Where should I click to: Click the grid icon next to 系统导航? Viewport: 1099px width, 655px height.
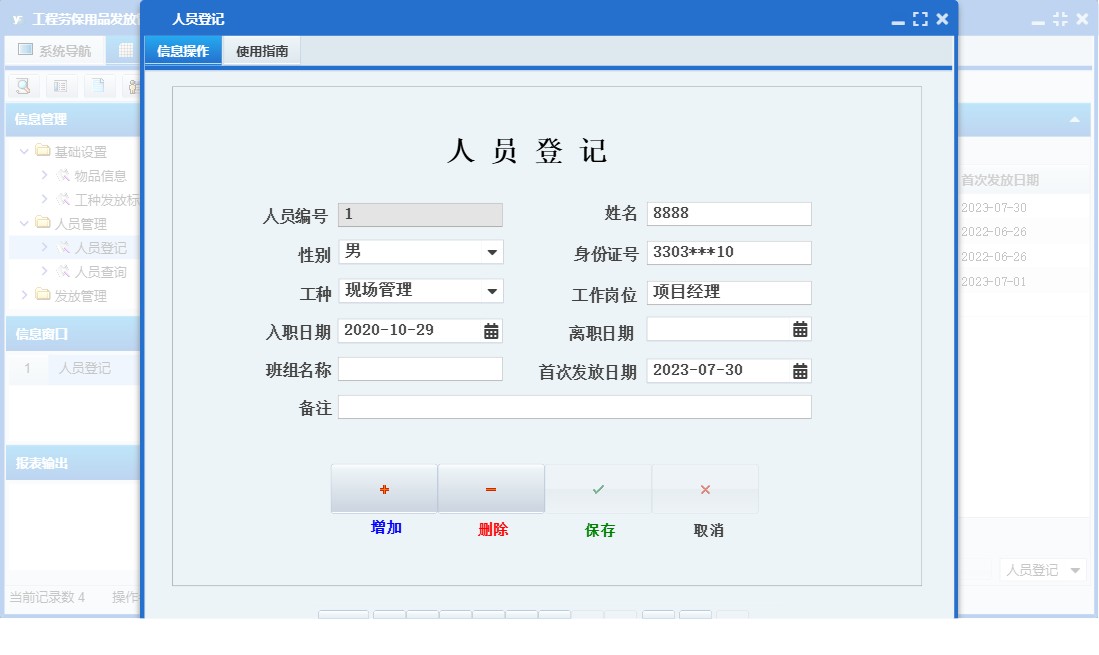coord(123,50)
